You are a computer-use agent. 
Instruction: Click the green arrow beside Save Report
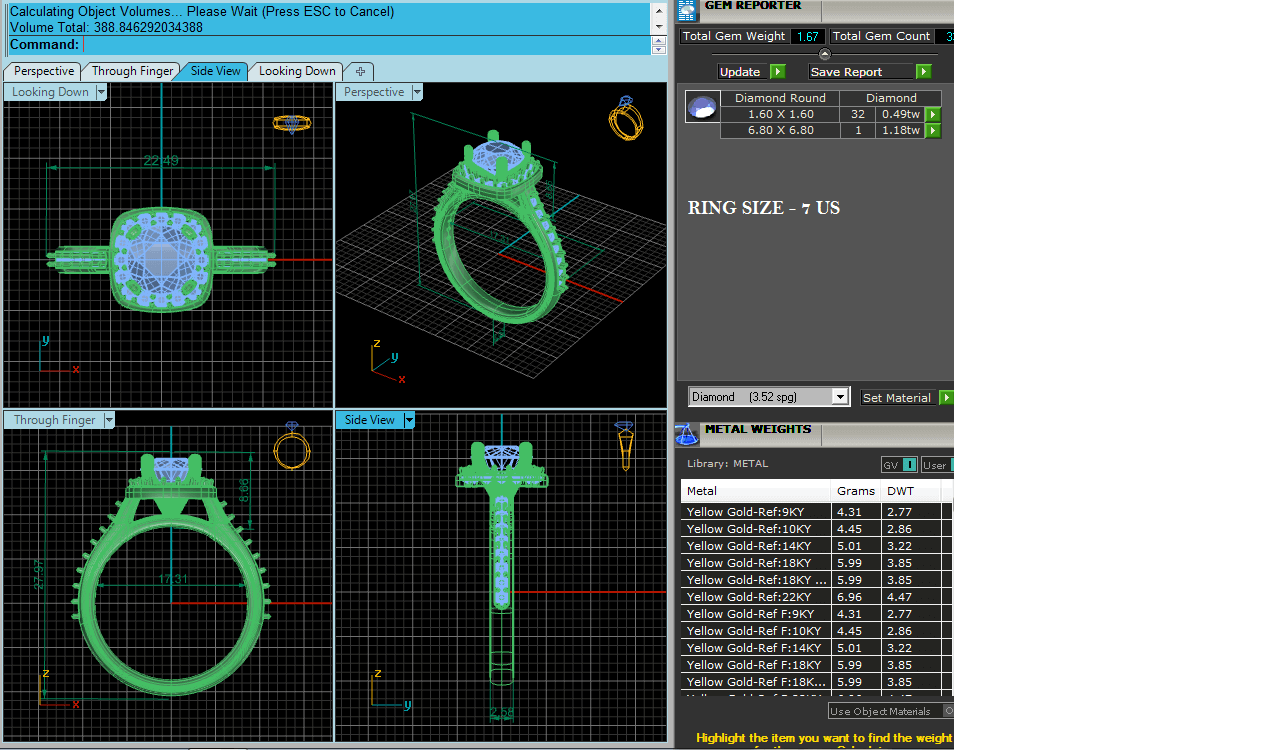tap(923, 72)
